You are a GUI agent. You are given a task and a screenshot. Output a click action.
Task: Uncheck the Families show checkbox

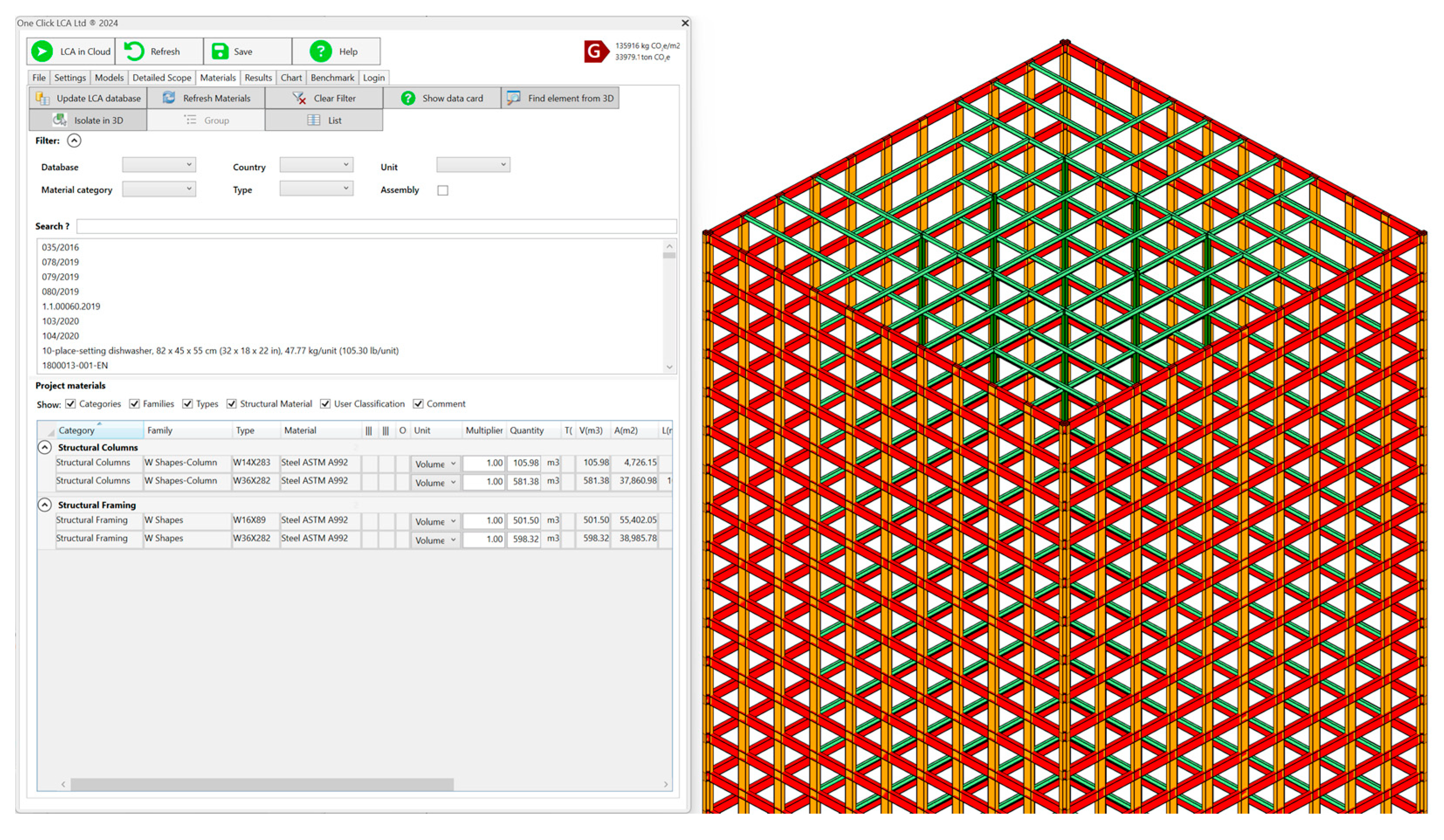pyautogui.click(x=134, y=404)
